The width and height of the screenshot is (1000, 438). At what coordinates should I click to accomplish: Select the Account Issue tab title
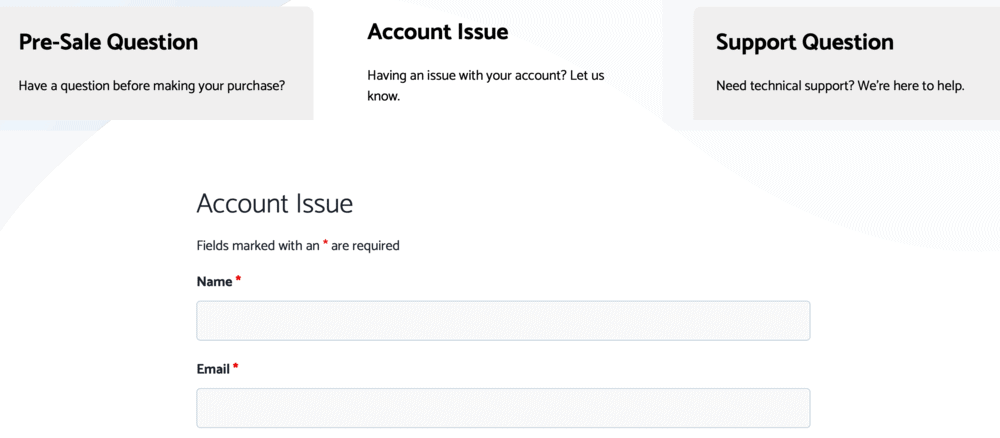pyautogui.click(x=437, y=32)
